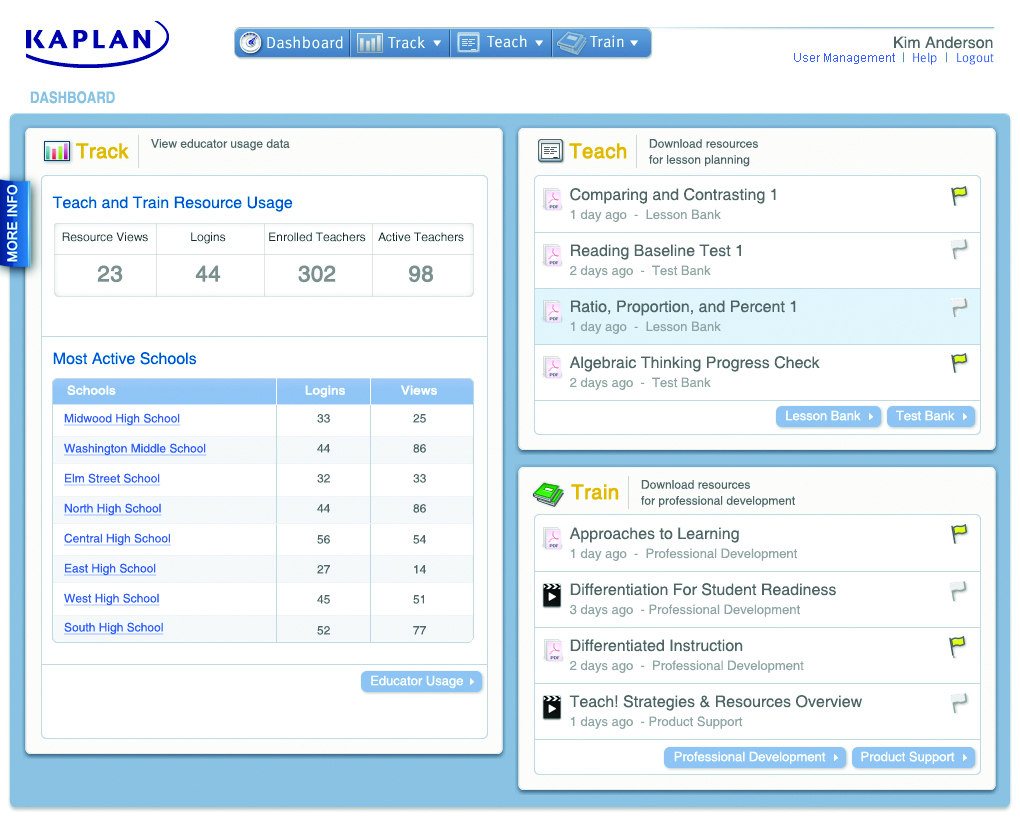Open the Test Bank button
This screenshot has width=1020, height=820.
point(930,416)
